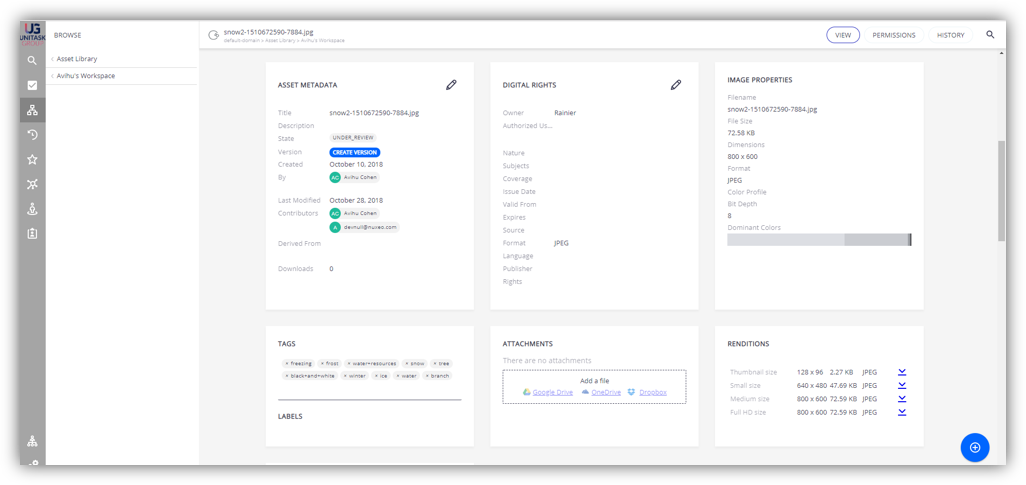1026x485 pixels.
Task: Switch to the Permissions tab
Action: point(893,35)
